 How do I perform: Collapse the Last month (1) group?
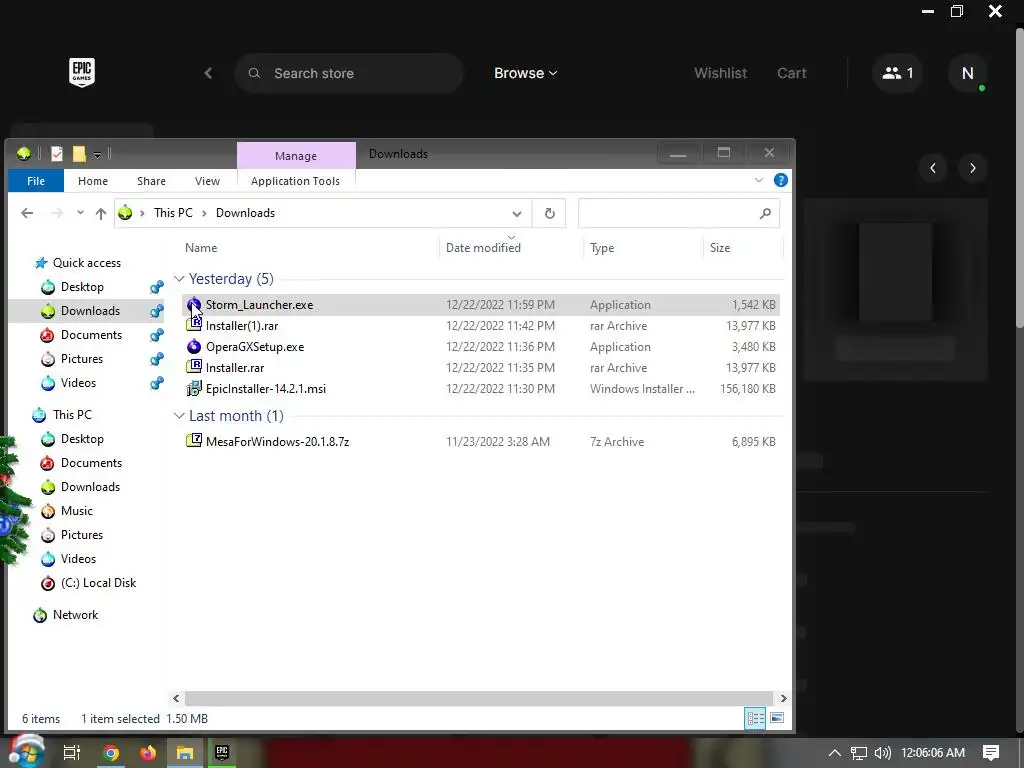click(179, 416)
